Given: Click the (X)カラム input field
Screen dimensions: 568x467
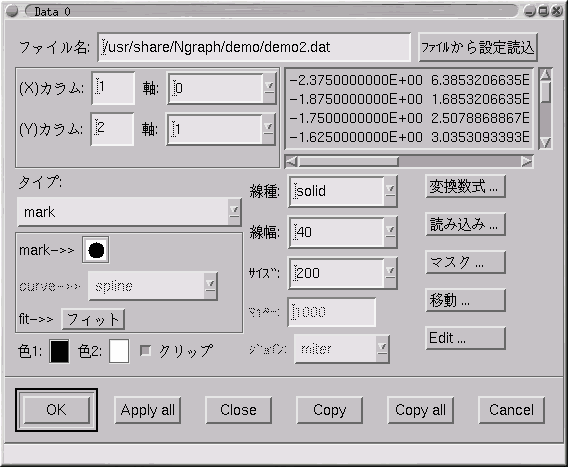Looking at the screenshot, I should click(113, 88).
